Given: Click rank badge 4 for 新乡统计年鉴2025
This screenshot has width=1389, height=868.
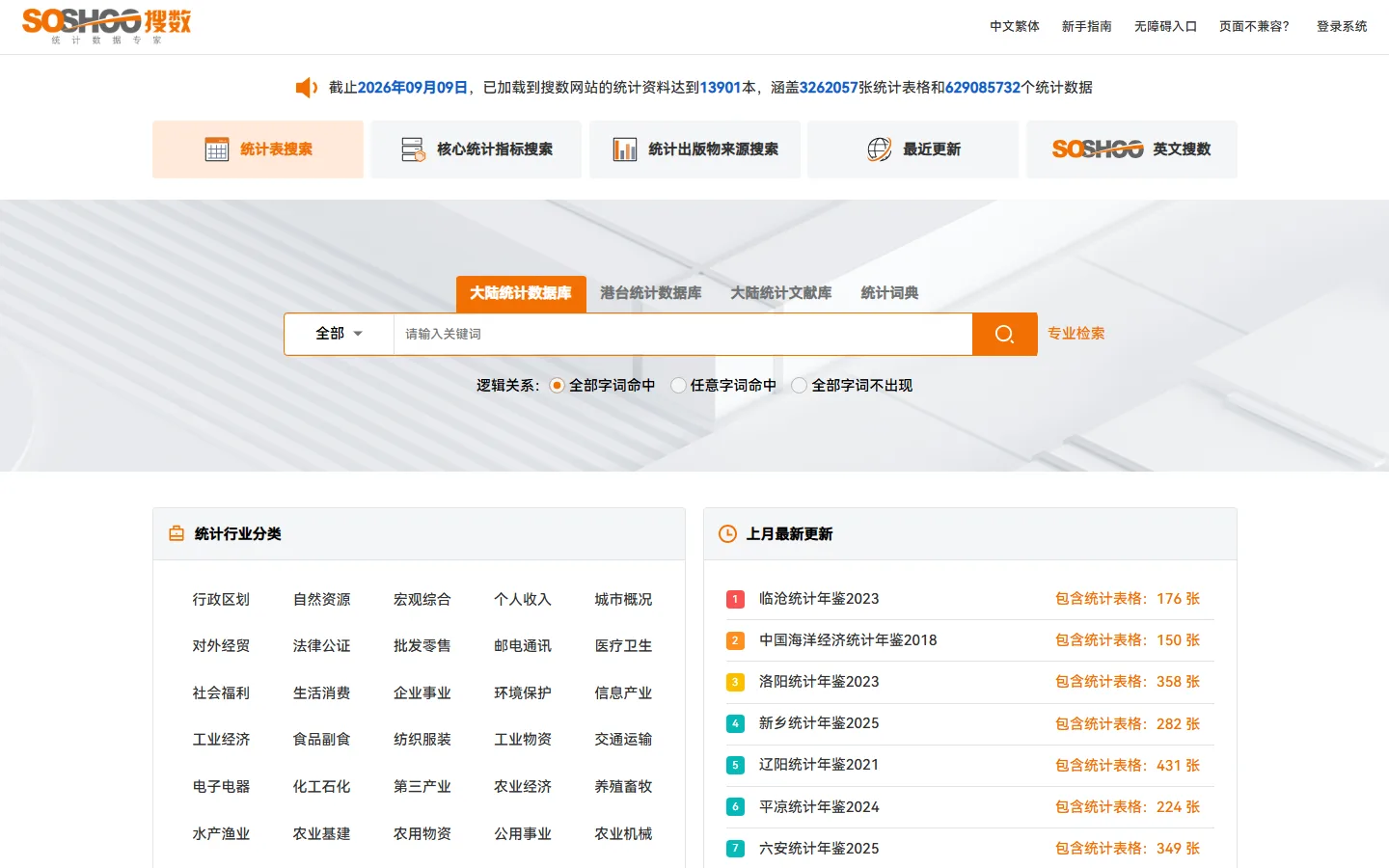Looking at the screenshot, I should coord(735,723).
